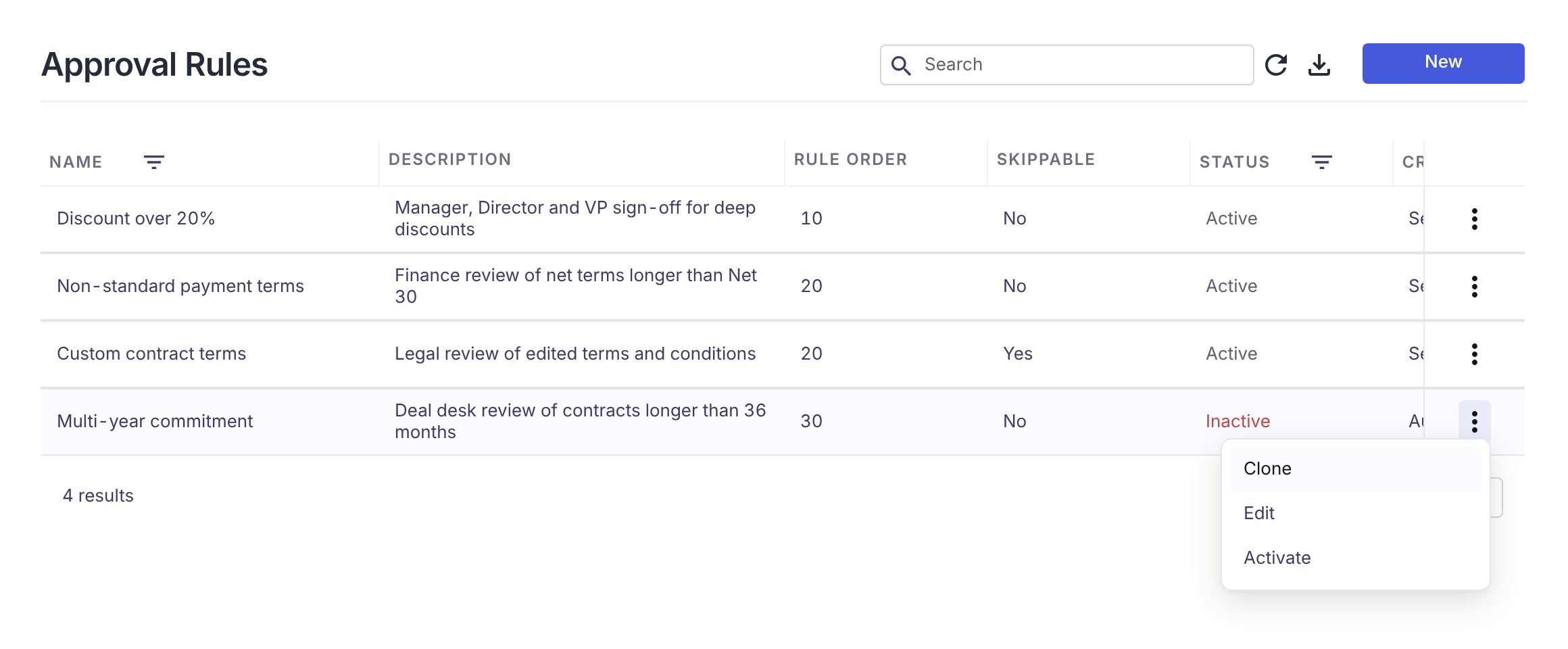Screen dimensions: 1568x649
Task: Choose Activate from the context menu
Action: click(1356, 558)
